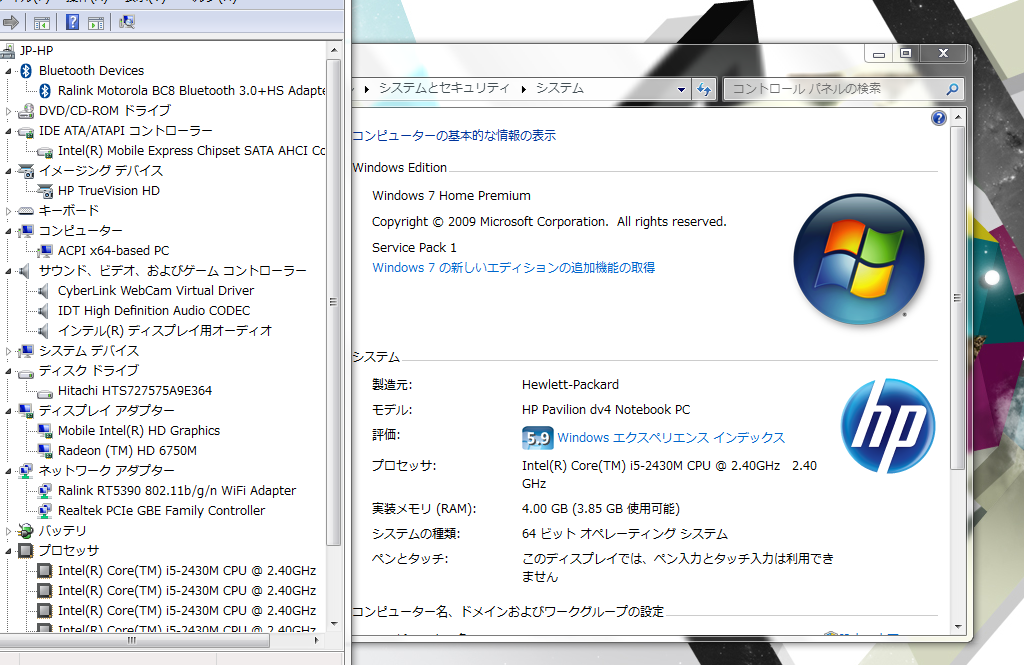Click the scan for hardware changes toolbar icon
Screen dimensions: 1024x665
click(127, 23)
